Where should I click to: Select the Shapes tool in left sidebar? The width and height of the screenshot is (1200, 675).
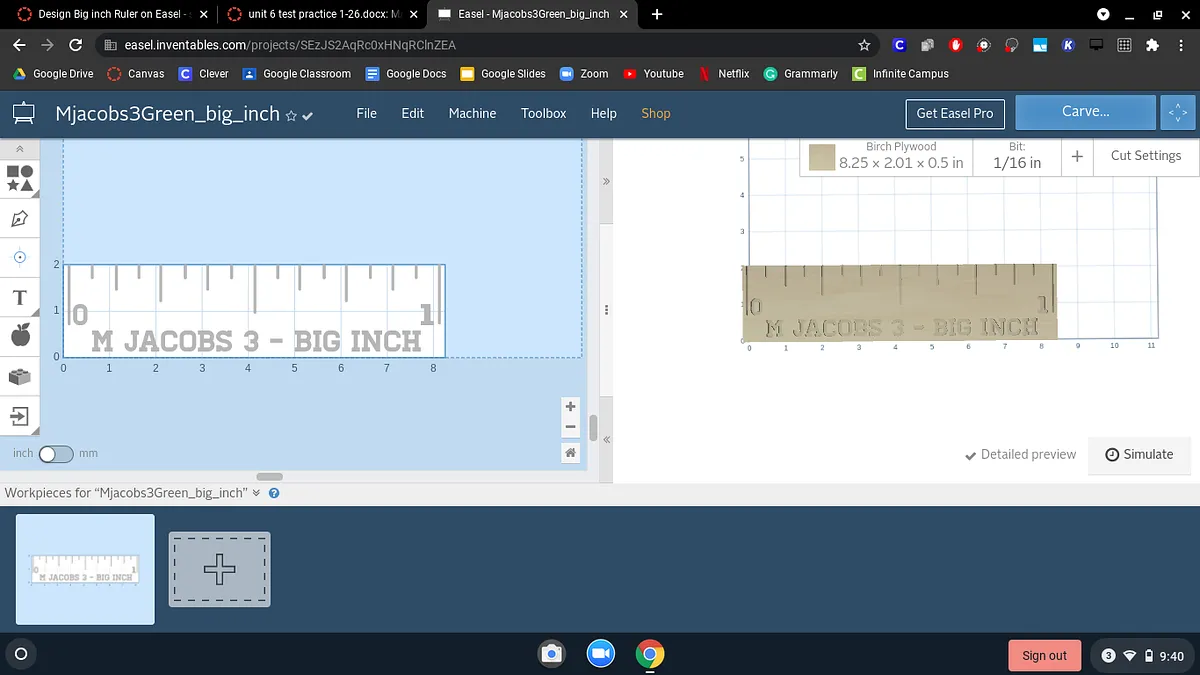pyautogui.click(x=20, y=178)
